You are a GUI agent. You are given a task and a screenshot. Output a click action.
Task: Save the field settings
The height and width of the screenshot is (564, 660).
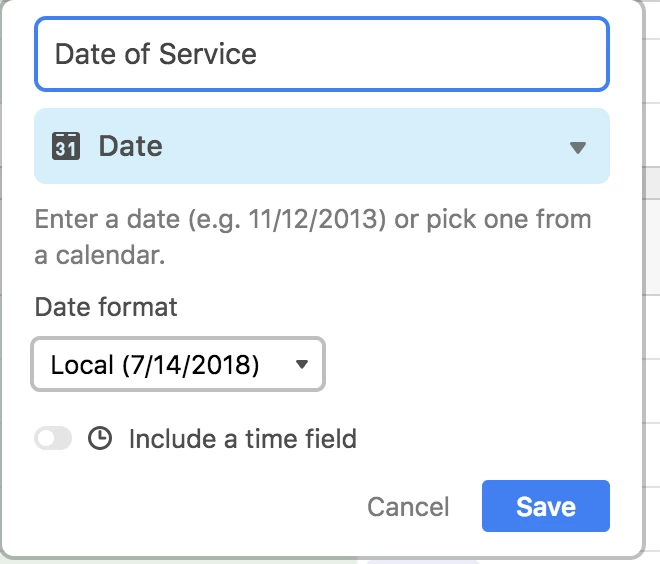pos(545,506)
